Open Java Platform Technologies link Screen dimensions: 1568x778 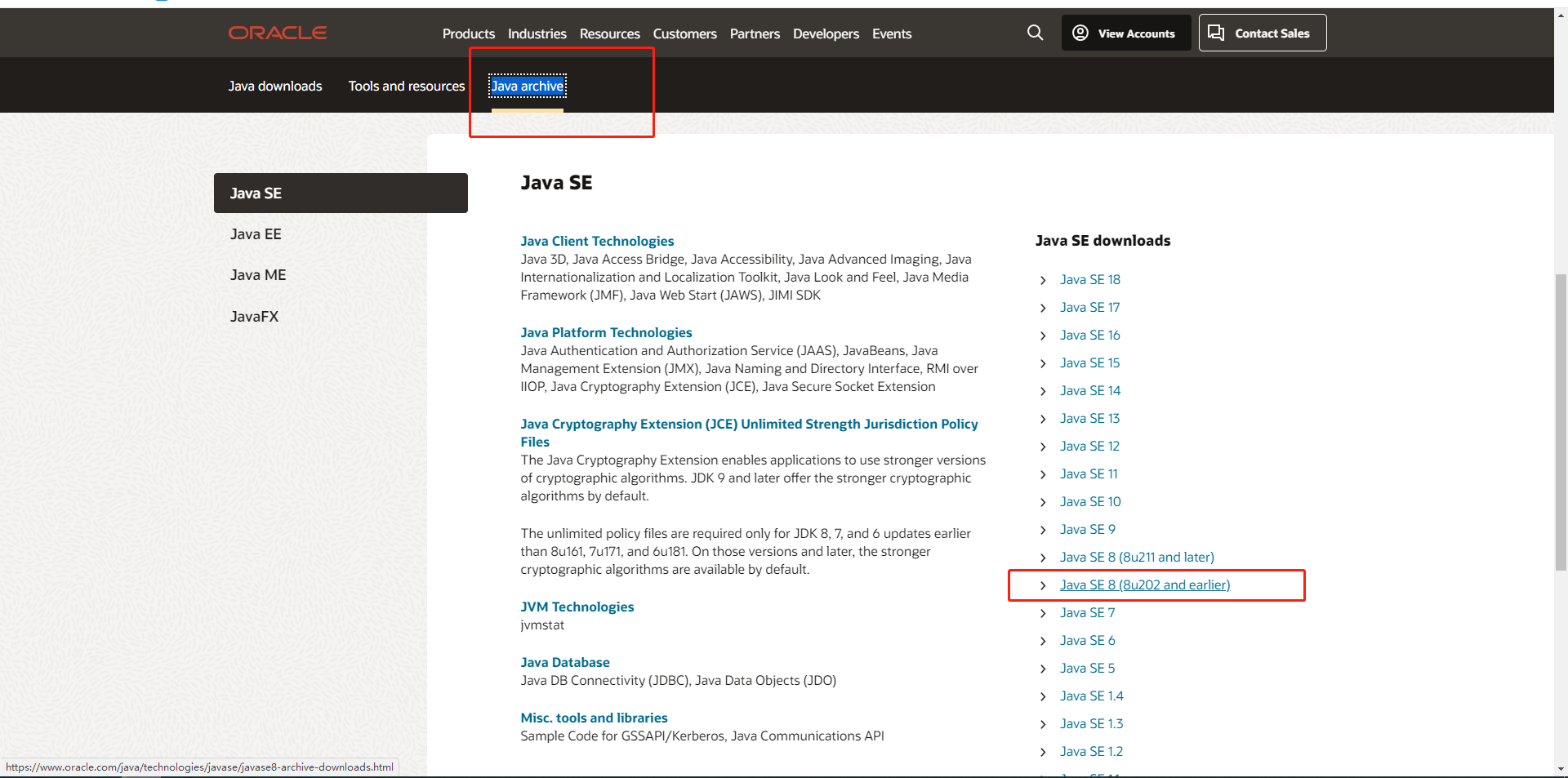pos(606,332)
